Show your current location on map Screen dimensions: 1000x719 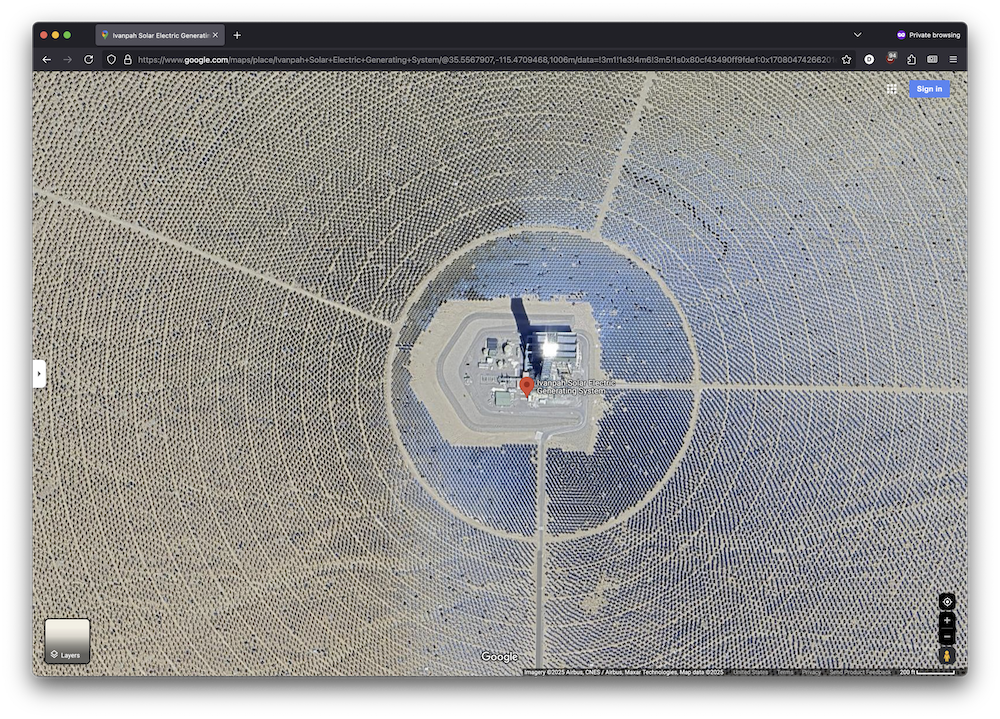point(947,601)
